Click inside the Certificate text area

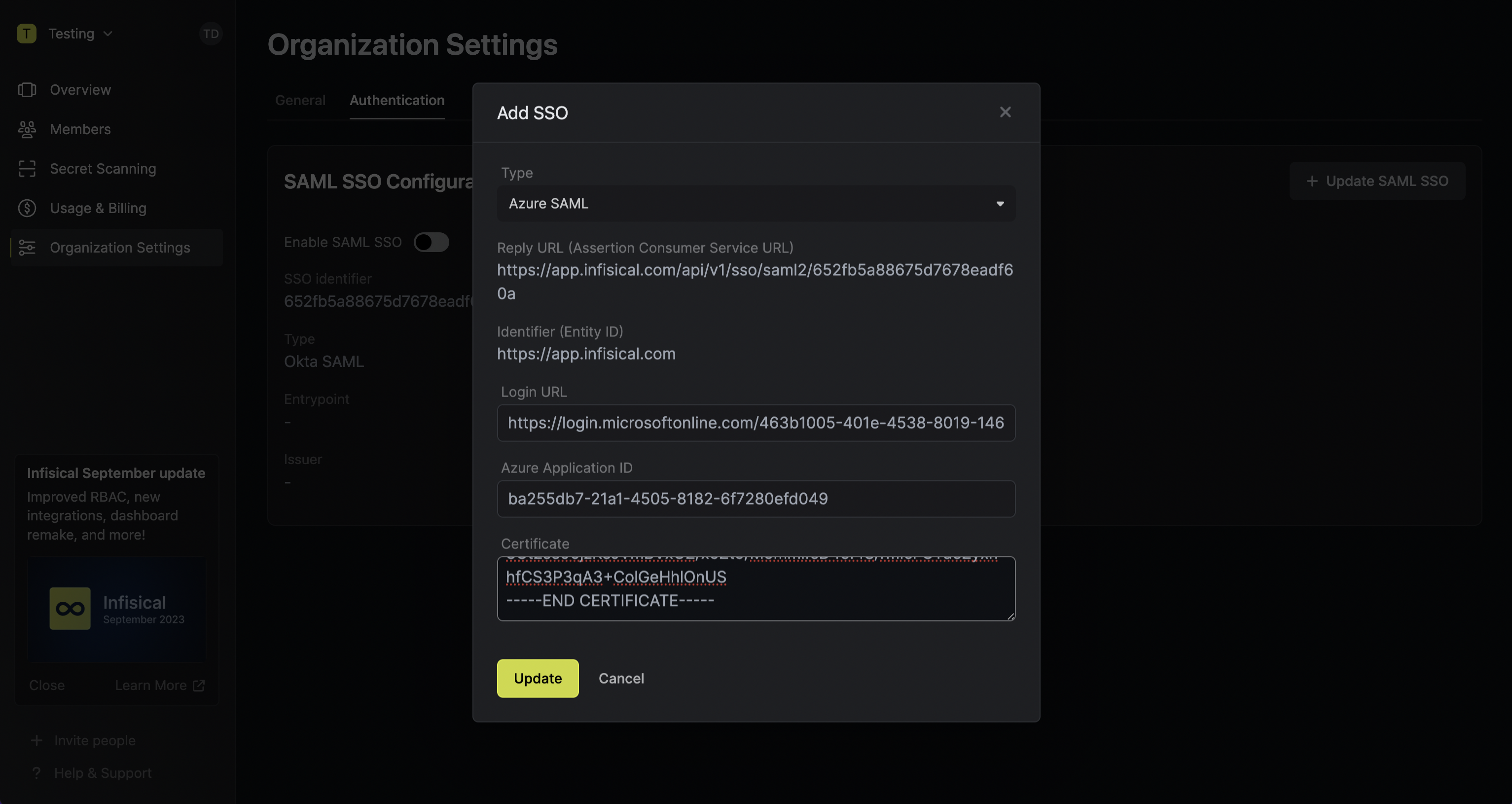coord(756,588)
